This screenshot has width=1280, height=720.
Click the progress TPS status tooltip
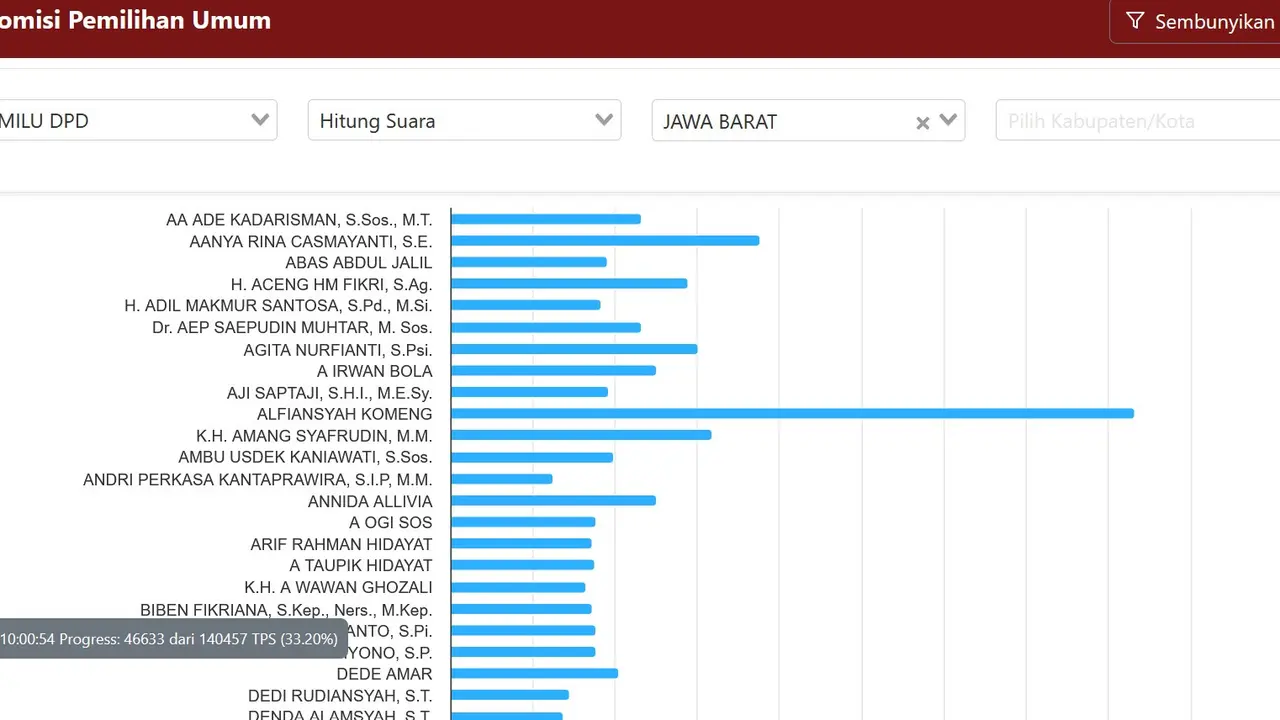(x=170, y=638)
